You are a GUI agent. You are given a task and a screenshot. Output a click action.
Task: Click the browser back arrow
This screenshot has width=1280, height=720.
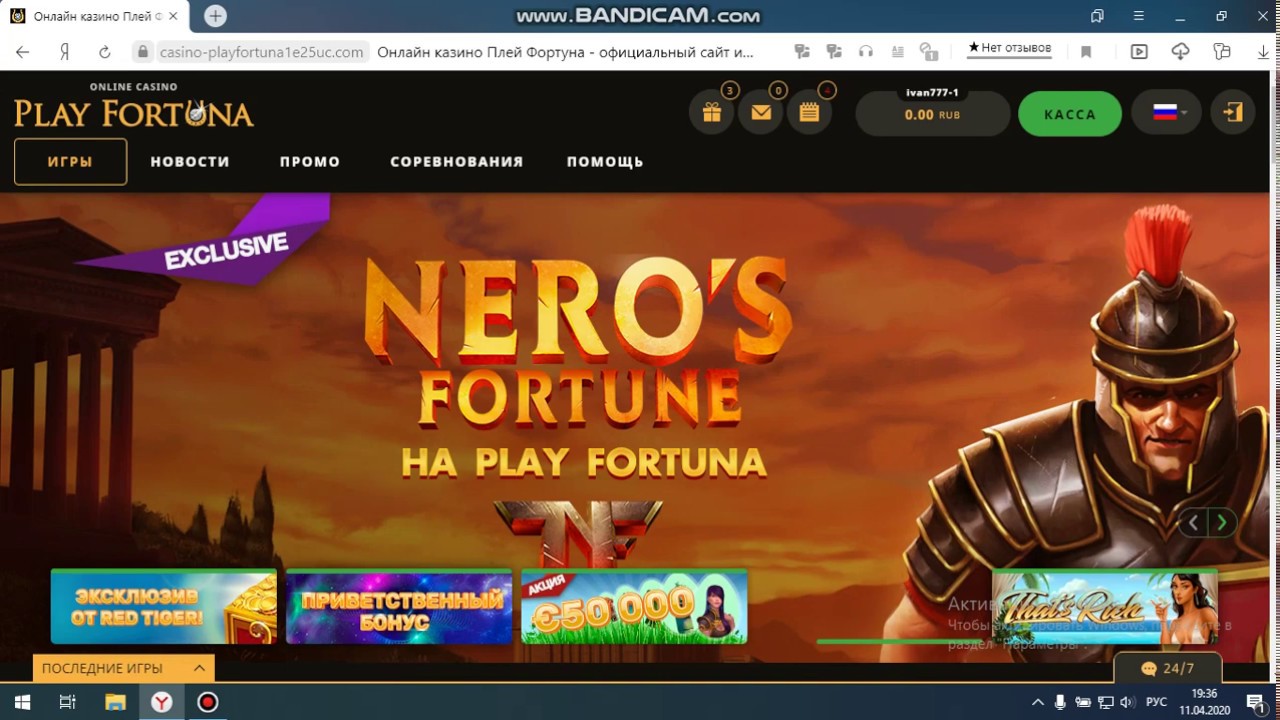click(x=22, y=52)
